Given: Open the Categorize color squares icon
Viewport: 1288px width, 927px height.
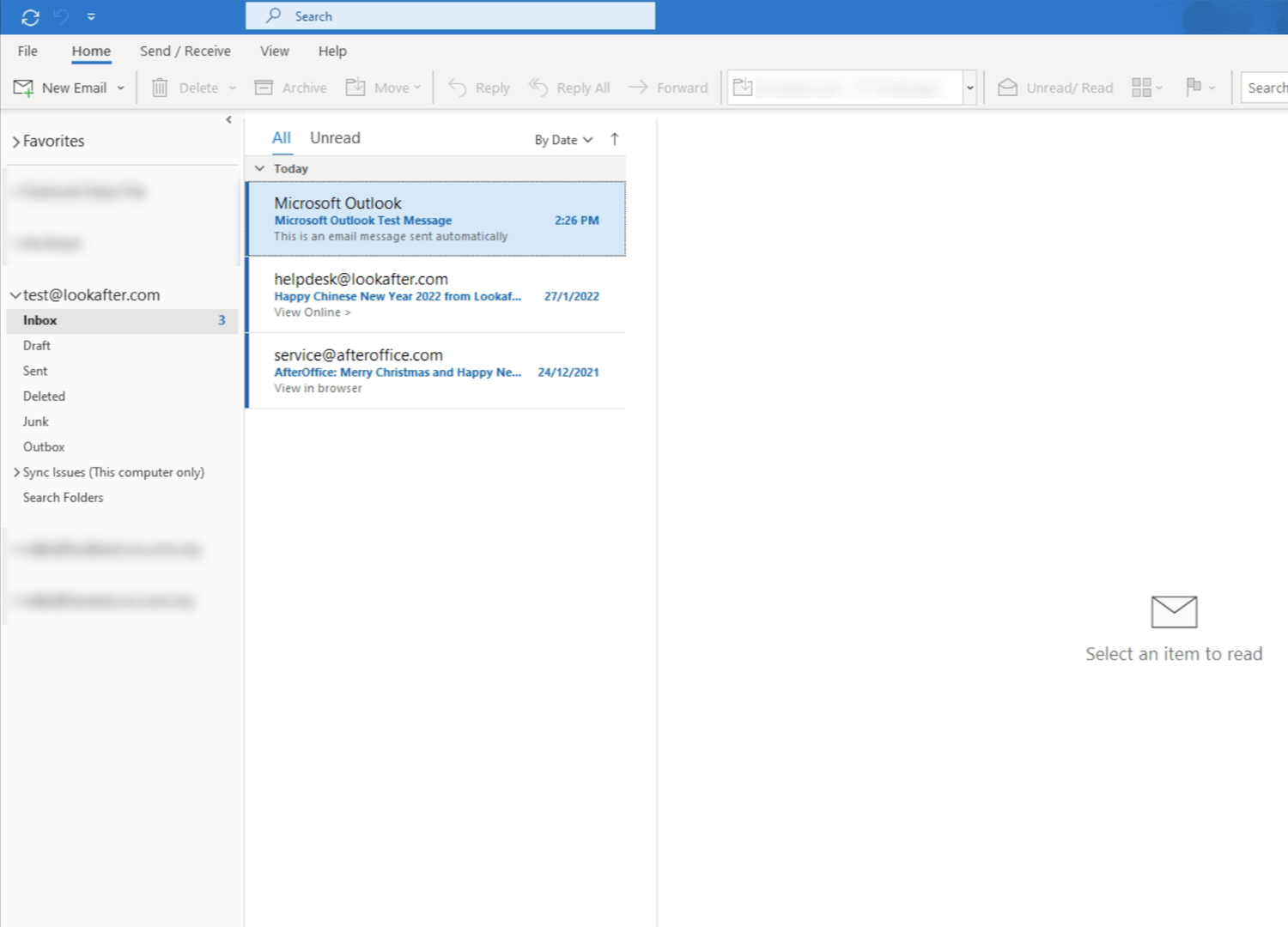Looking at the screenshot, I should coord(1141,88).
